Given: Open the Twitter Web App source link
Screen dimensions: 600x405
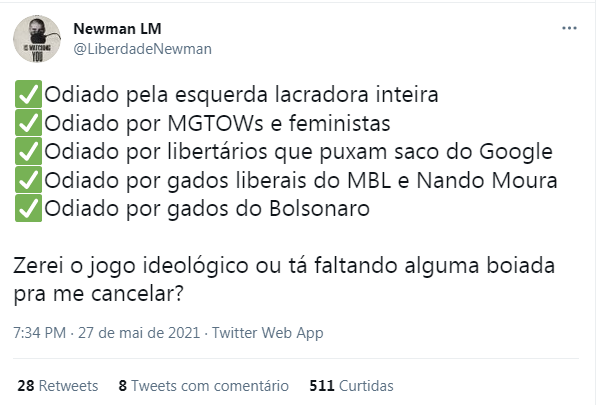Looking at the screenshot, I should click(268, 333).
